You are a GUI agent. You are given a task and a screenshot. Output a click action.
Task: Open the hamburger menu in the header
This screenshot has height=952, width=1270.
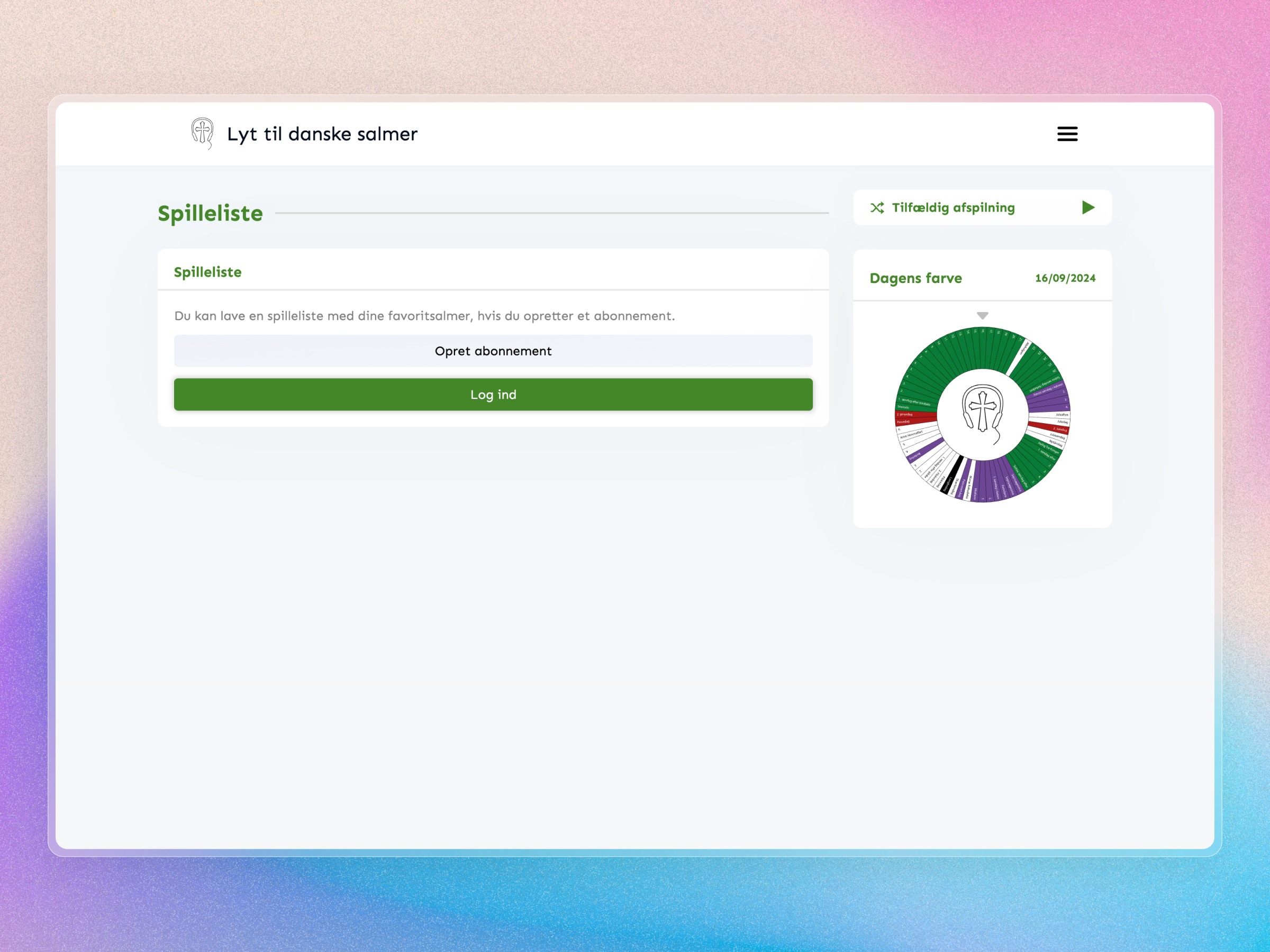point(1067,134)
